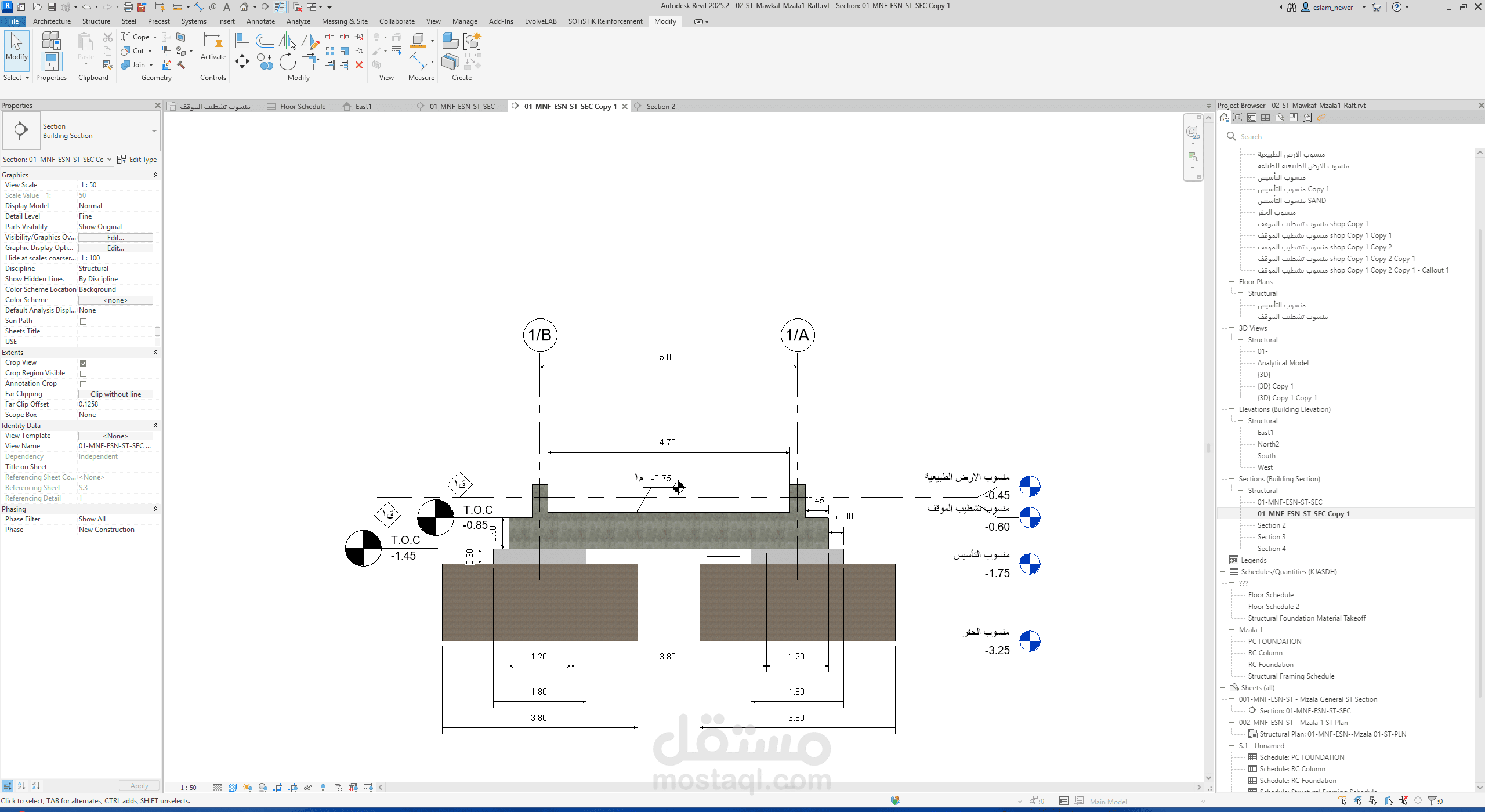
Task: Open the Building Section type selector dropdown
Action: click(x=154, y=131)
